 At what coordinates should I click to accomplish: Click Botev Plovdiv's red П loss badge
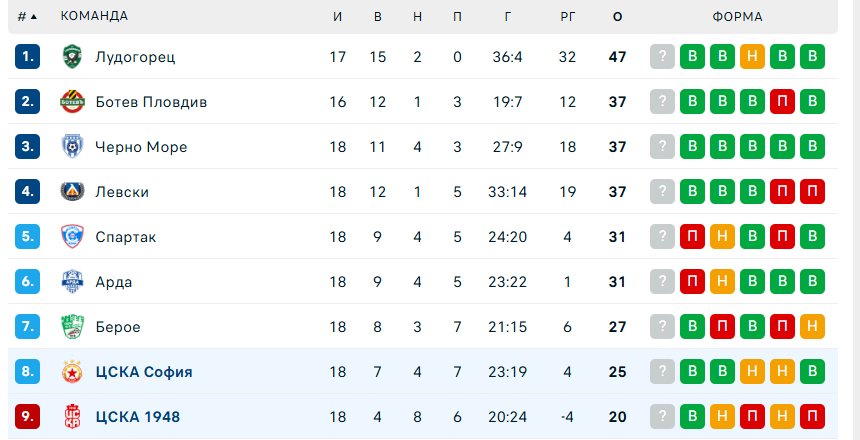coord(783,102)
